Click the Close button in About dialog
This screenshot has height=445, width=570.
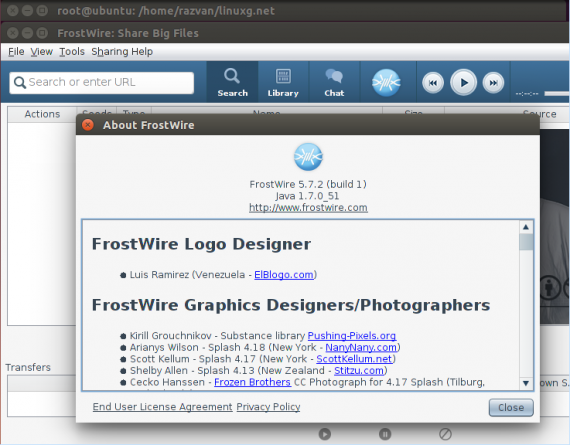click(511, 408)
